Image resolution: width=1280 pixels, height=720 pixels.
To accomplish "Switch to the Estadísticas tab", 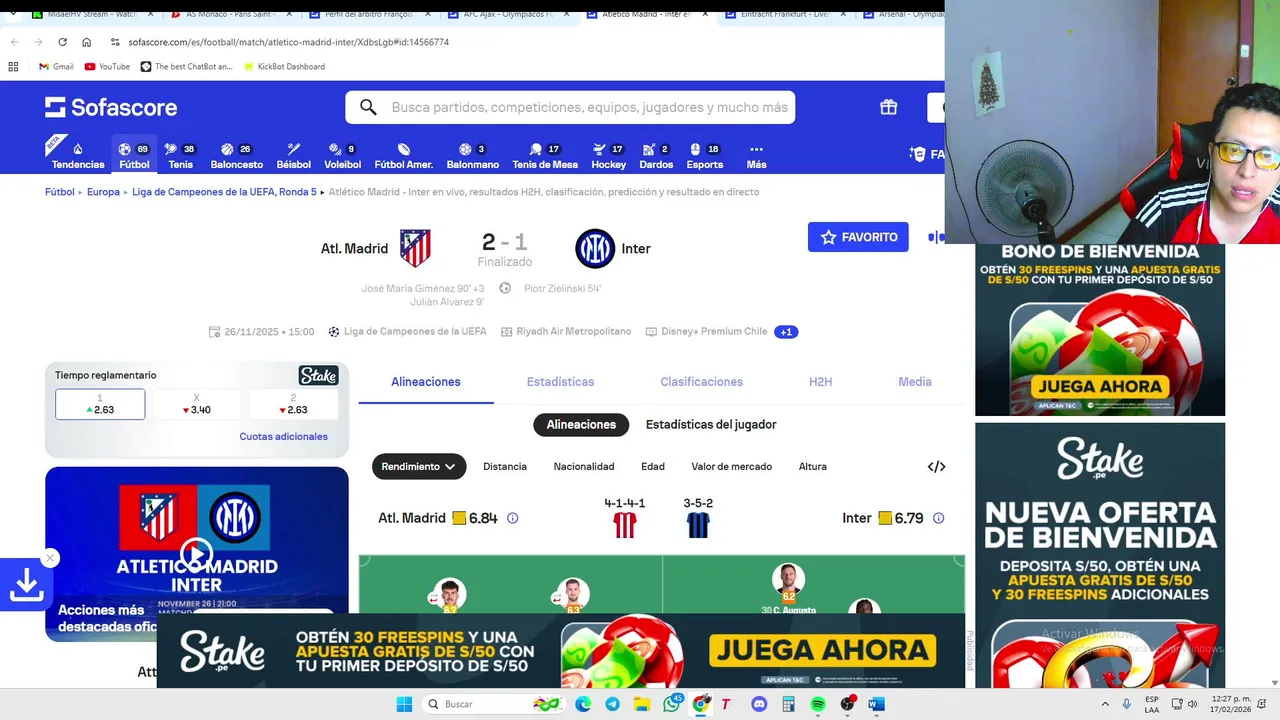I will tap(560, 382).
